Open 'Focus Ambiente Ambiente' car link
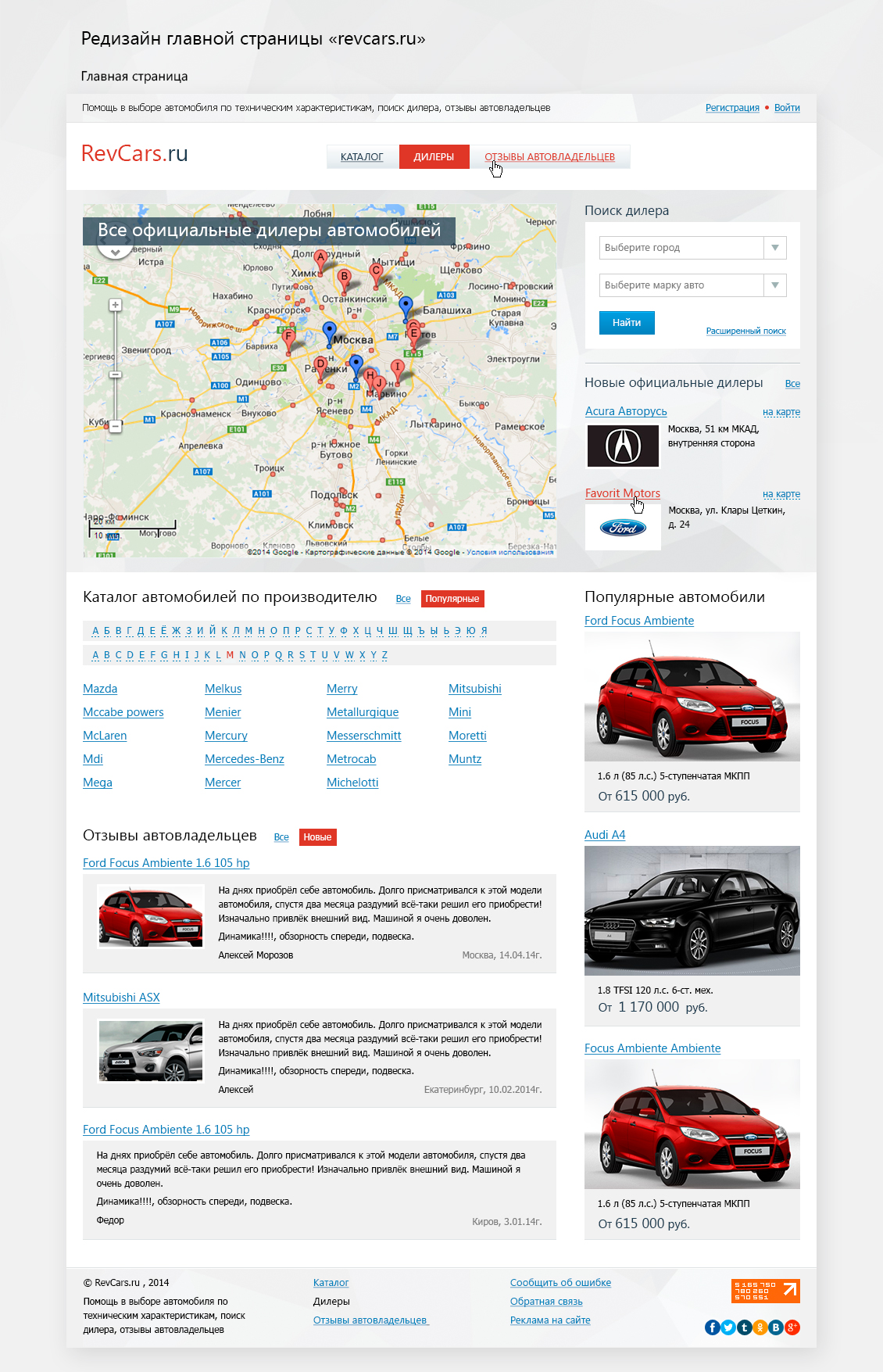The width and height of the screenshot is (883, 1372). pyautogui.click(x=652, y=1048)
